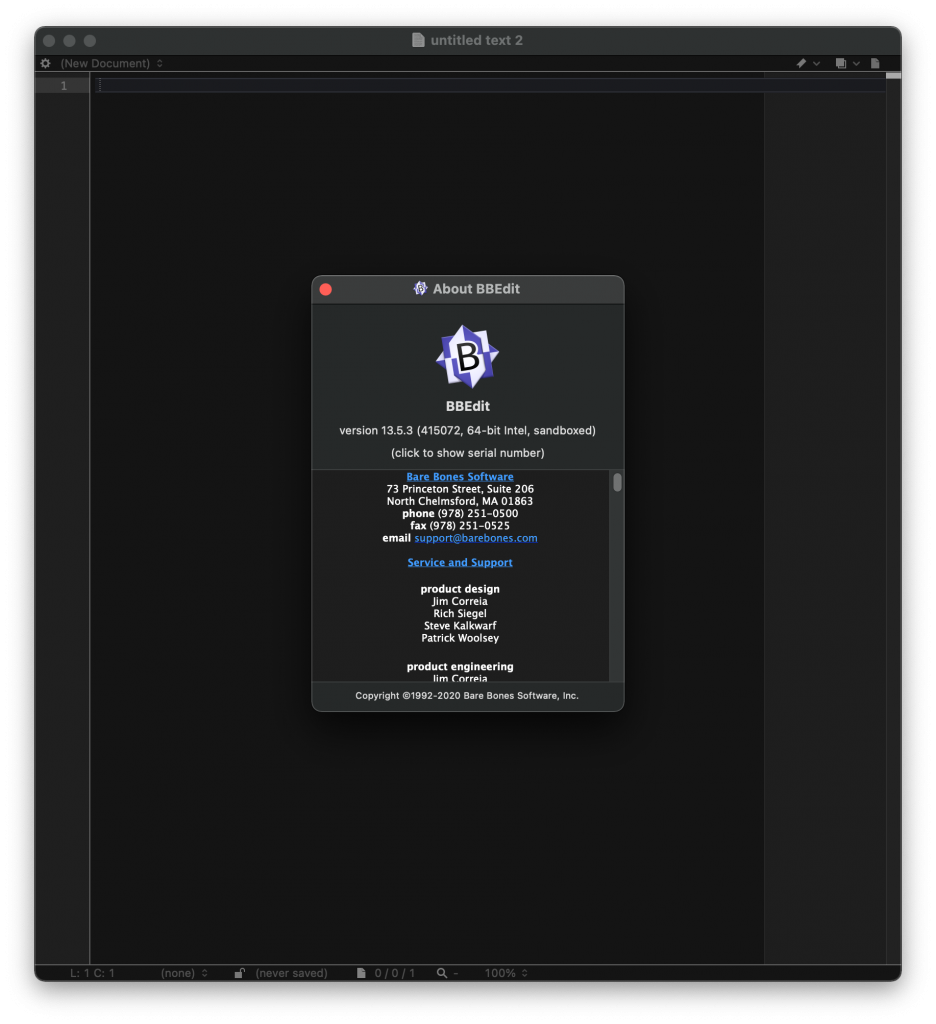Click the "About BBEdit" dialog title
This screenshot has height=1024, width=936.
pos(476,289)
